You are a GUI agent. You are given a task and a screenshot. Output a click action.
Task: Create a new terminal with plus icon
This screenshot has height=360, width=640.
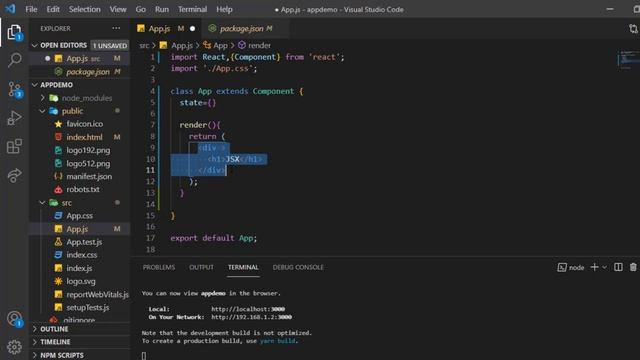(x=594, y=267)
